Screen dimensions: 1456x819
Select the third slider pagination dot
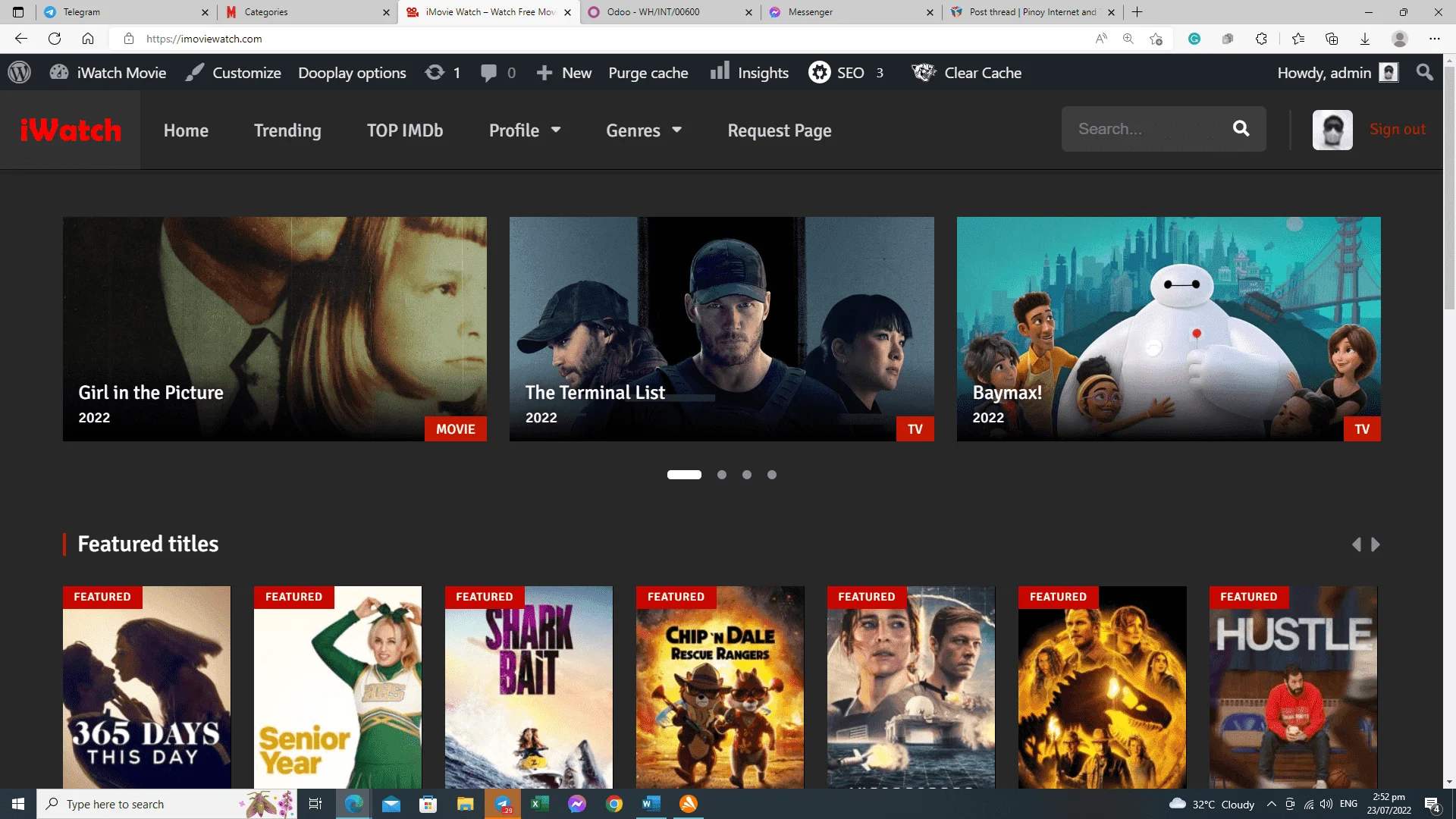click(x=747, y=475)
